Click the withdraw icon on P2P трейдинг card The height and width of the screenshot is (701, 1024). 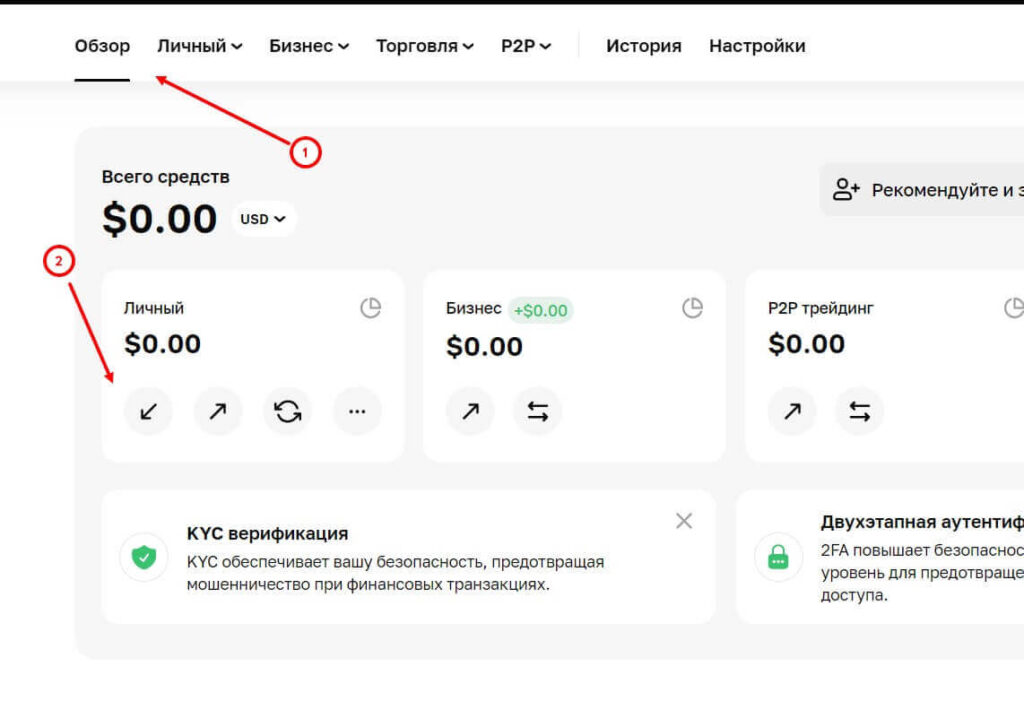[791, 410]
